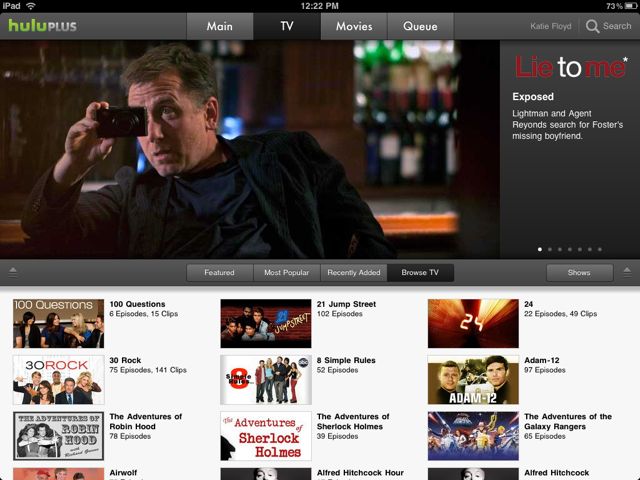Switch to the Main tab

click(x=220, y=26)
